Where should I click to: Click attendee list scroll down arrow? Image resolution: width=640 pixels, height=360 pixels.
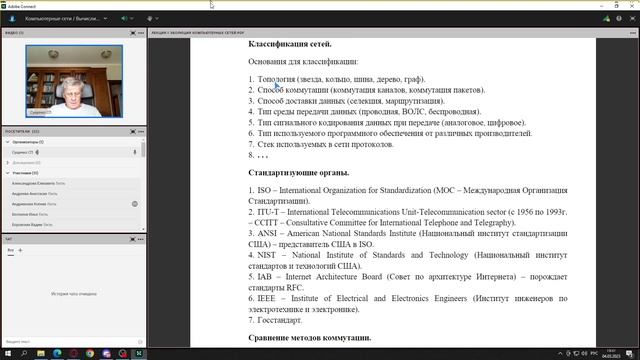[143, 229]
